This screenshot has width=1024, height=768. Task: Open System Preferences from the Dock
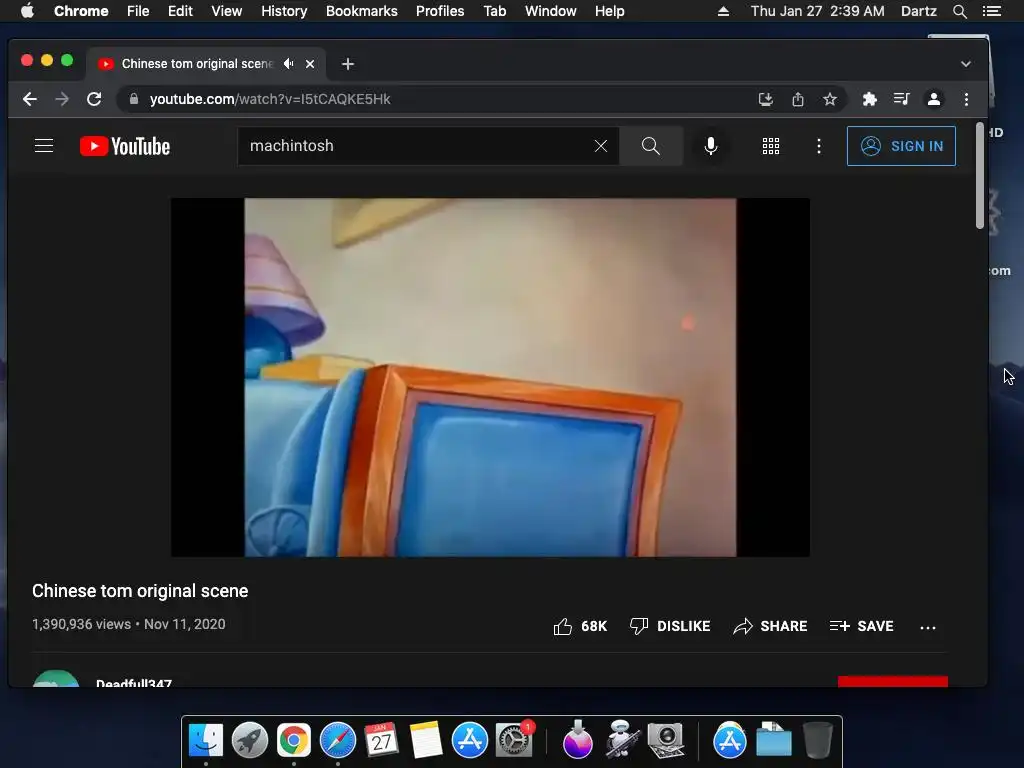click(x=514, y=741)
